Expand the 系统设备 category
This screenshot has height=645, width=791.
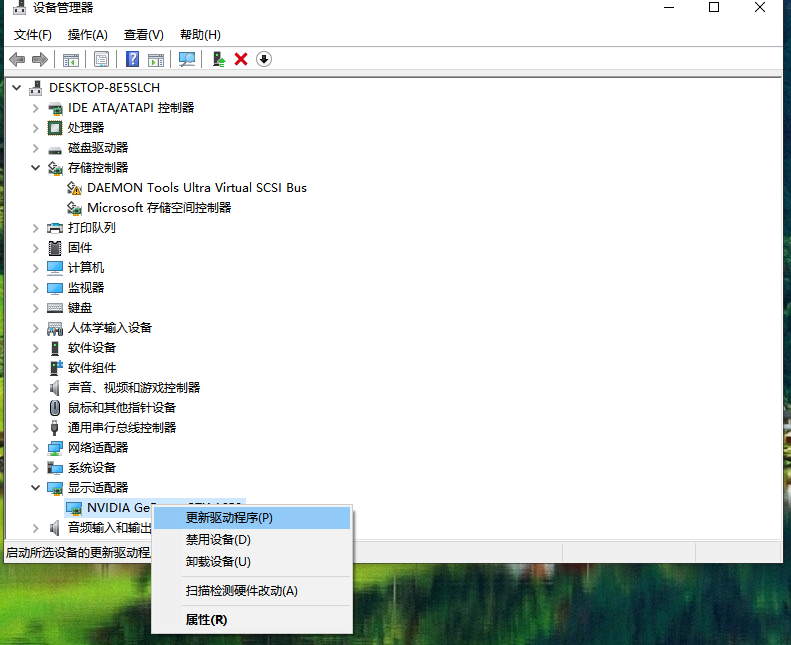[35, 468]
